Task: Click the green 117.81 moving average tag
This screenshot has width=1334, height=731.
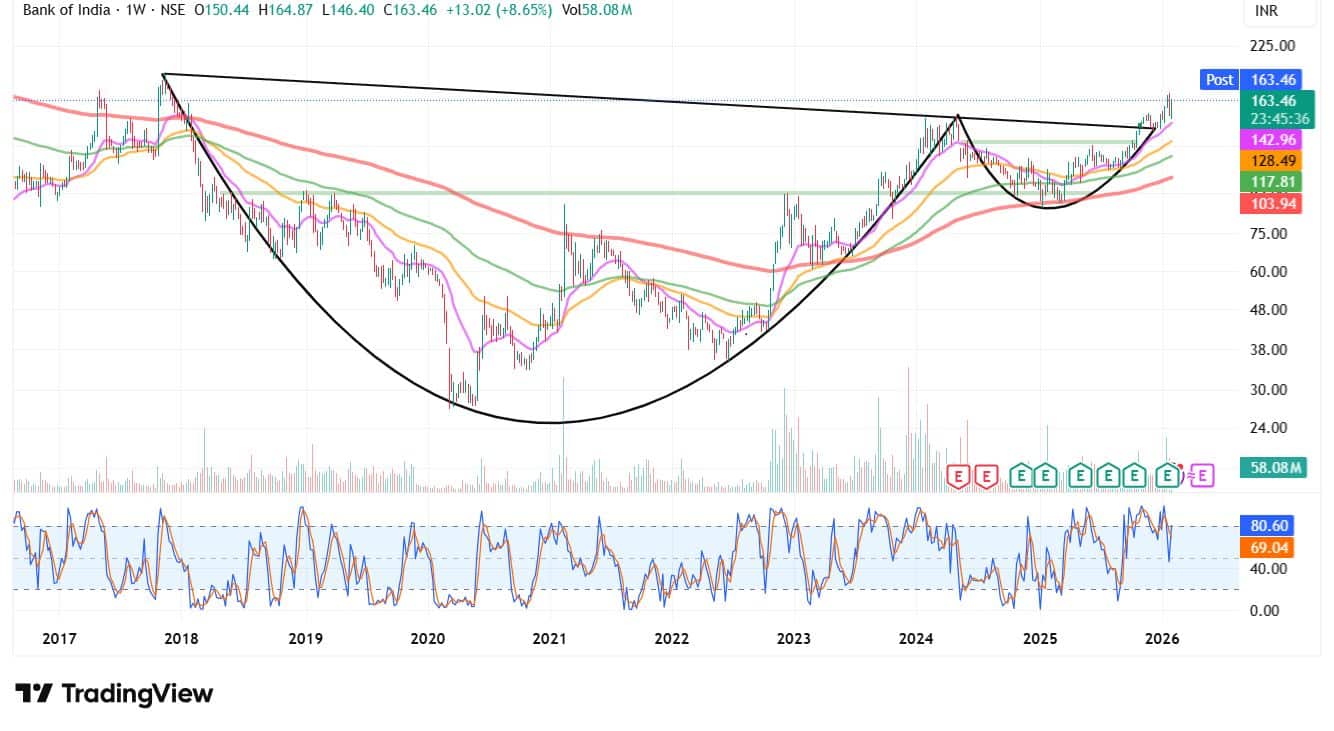Action: click(x=1273, y=182)
